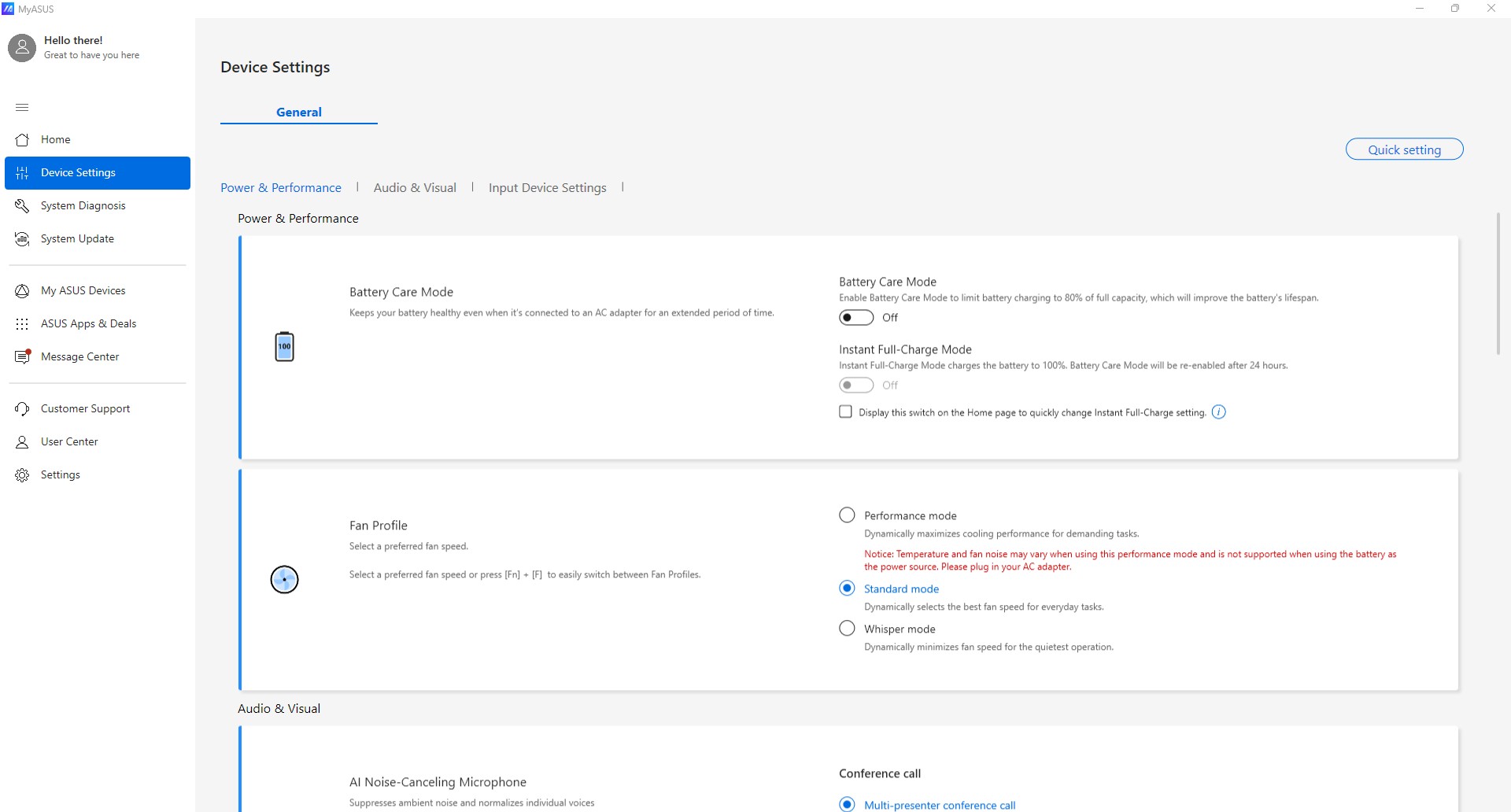Click the Quick setting button
1511x812 pixels.
(1404, 149)
